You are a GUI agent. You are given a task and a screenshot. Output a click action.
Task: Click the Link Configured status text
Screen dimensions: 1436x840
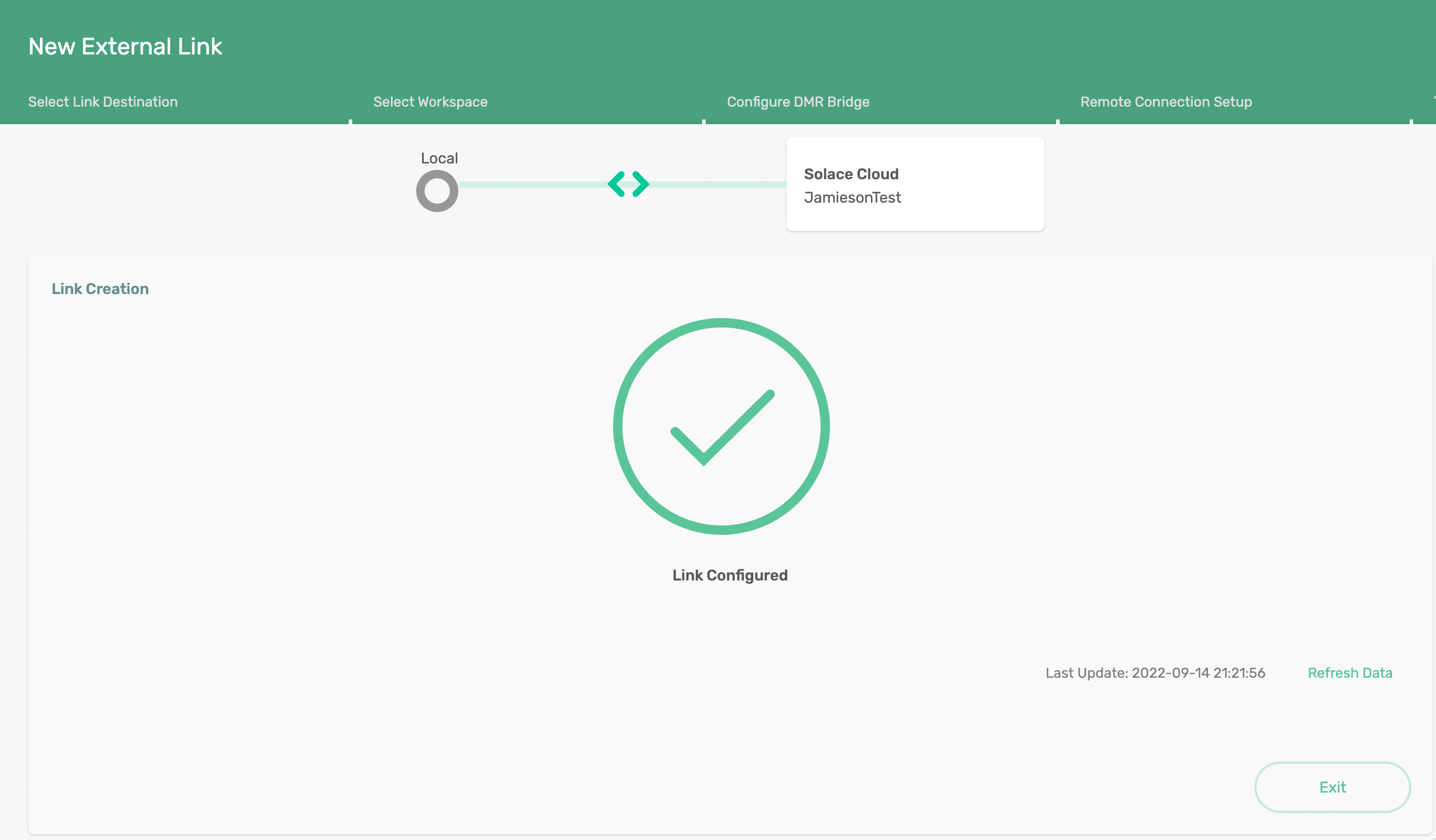point(730,575)
